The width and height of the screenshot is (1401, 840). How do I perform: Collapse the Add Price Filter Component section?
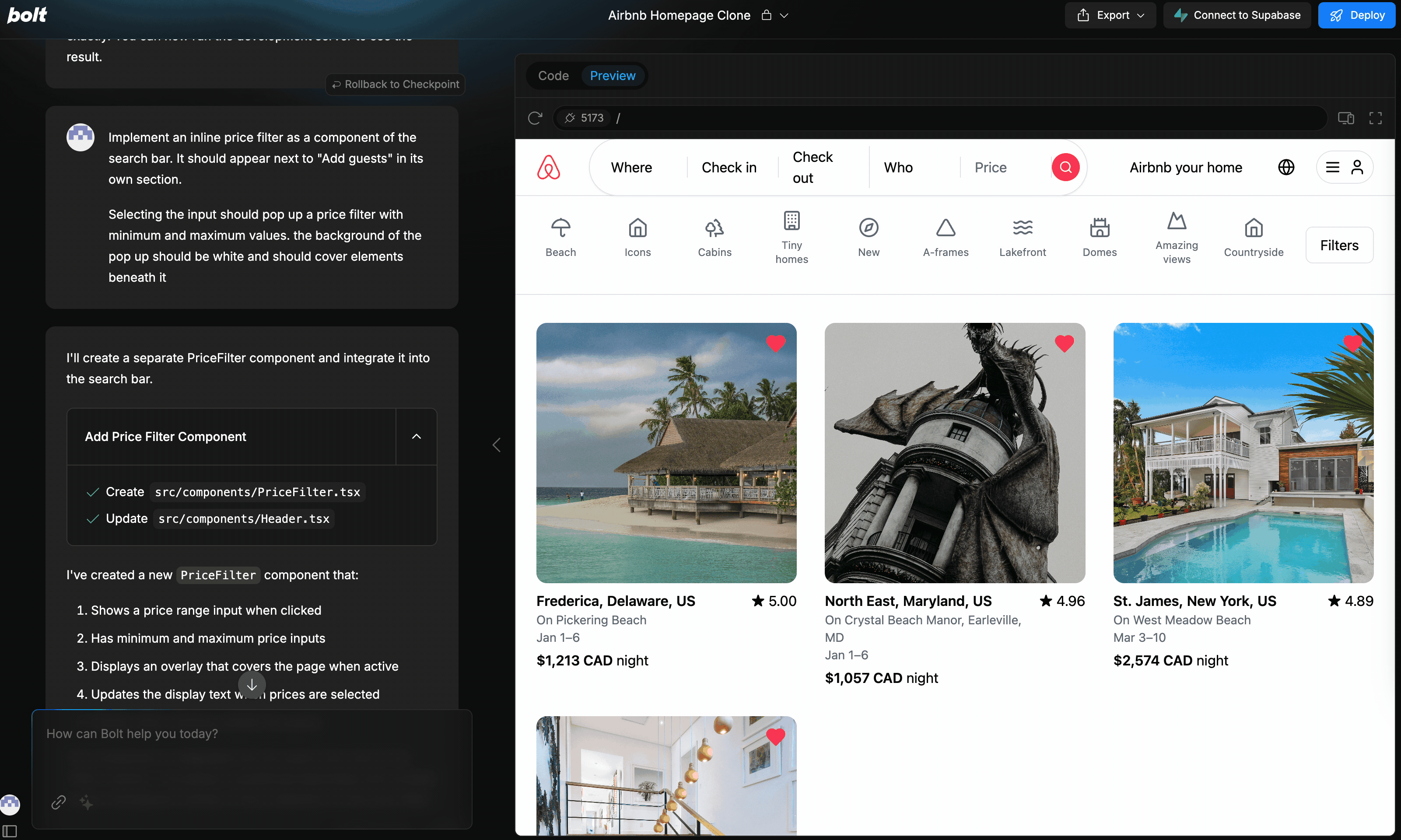[416, 437]
